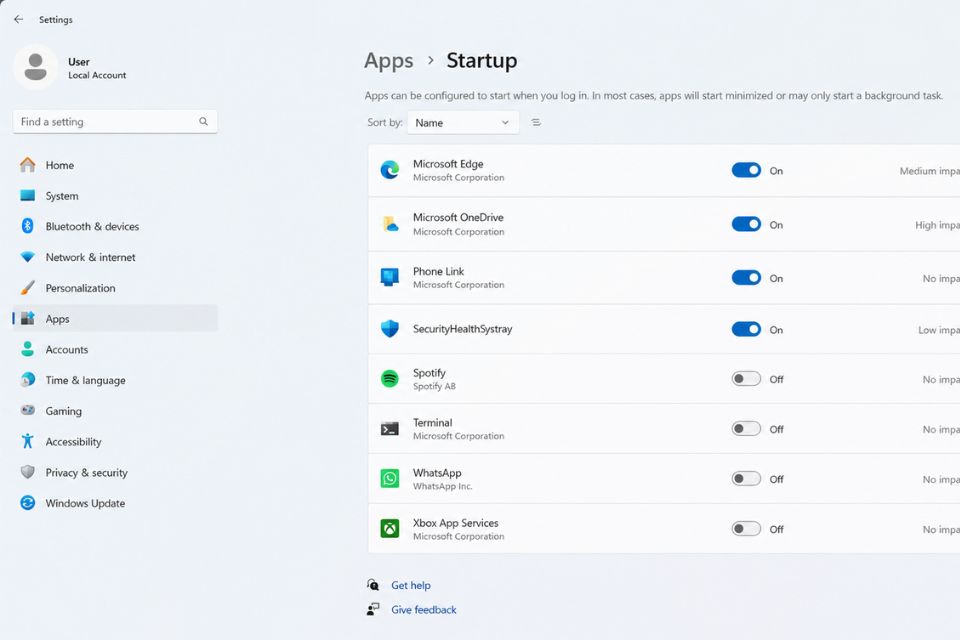Open Gaming settings

[115, 410]
